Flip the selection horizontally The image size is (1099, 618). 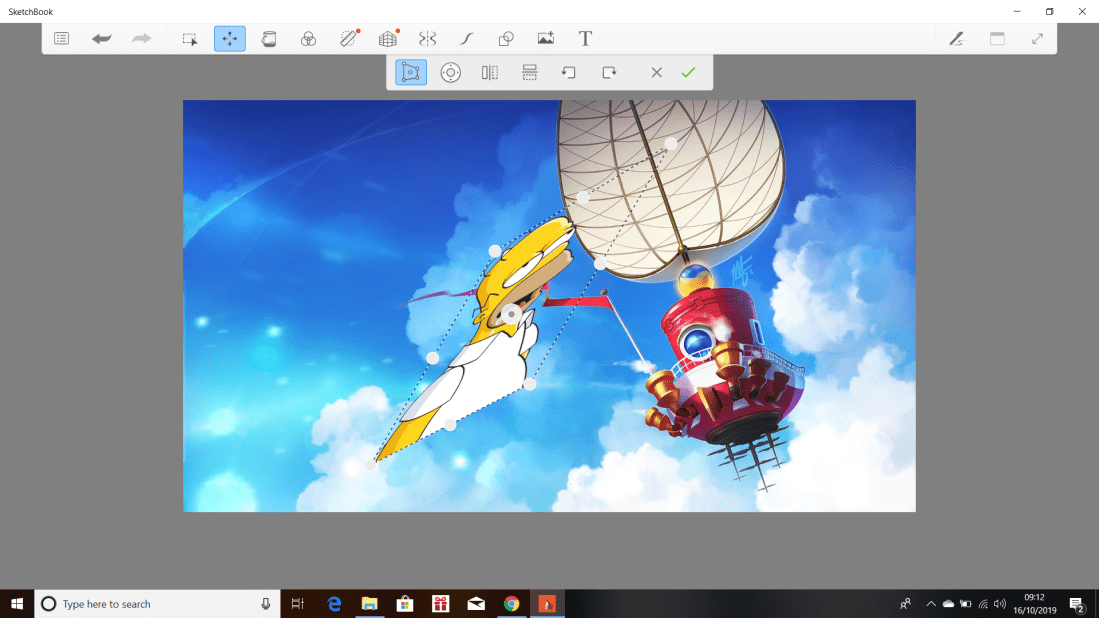[x=489, y=72]
